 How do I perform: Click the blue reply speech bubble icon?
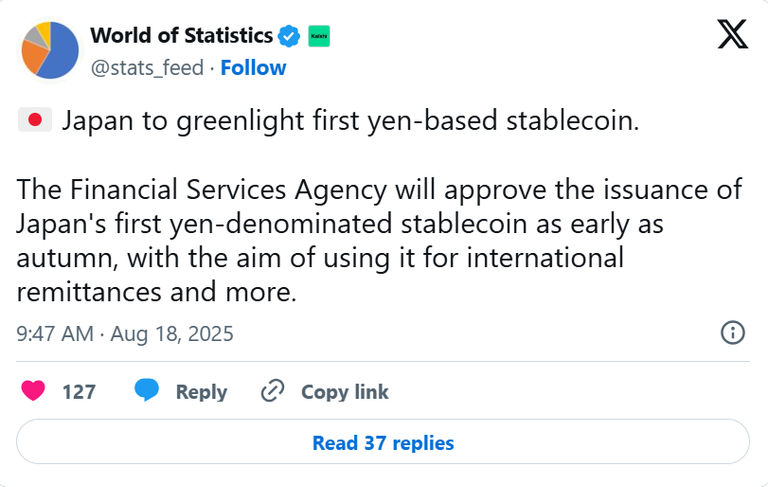pyautogui.click(x=147, y=391)
